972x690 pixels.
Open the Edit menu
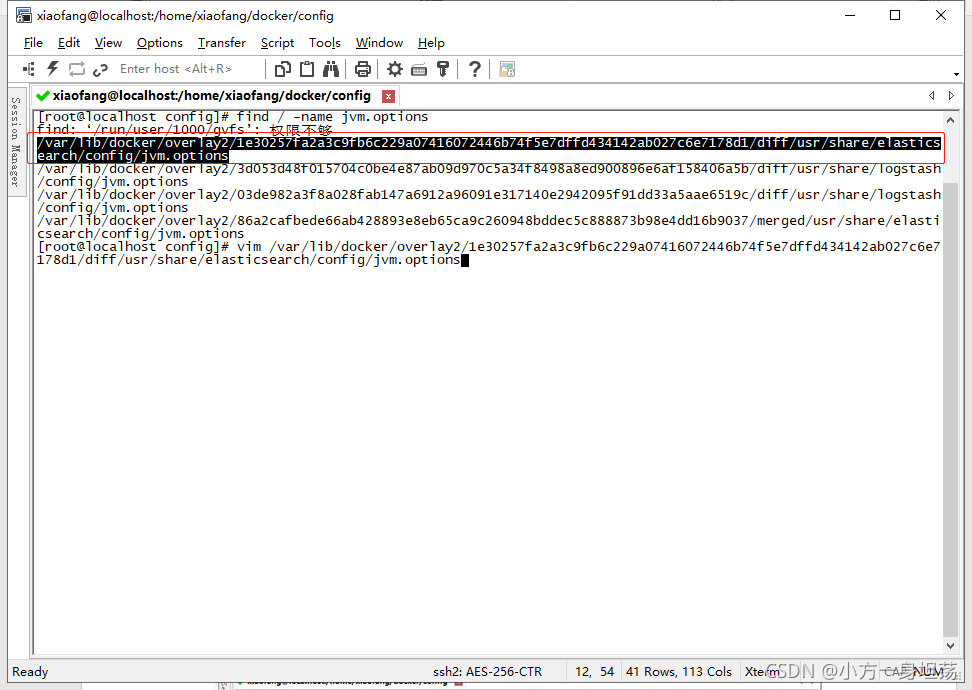pyautogui.click(x=69, y=43)
